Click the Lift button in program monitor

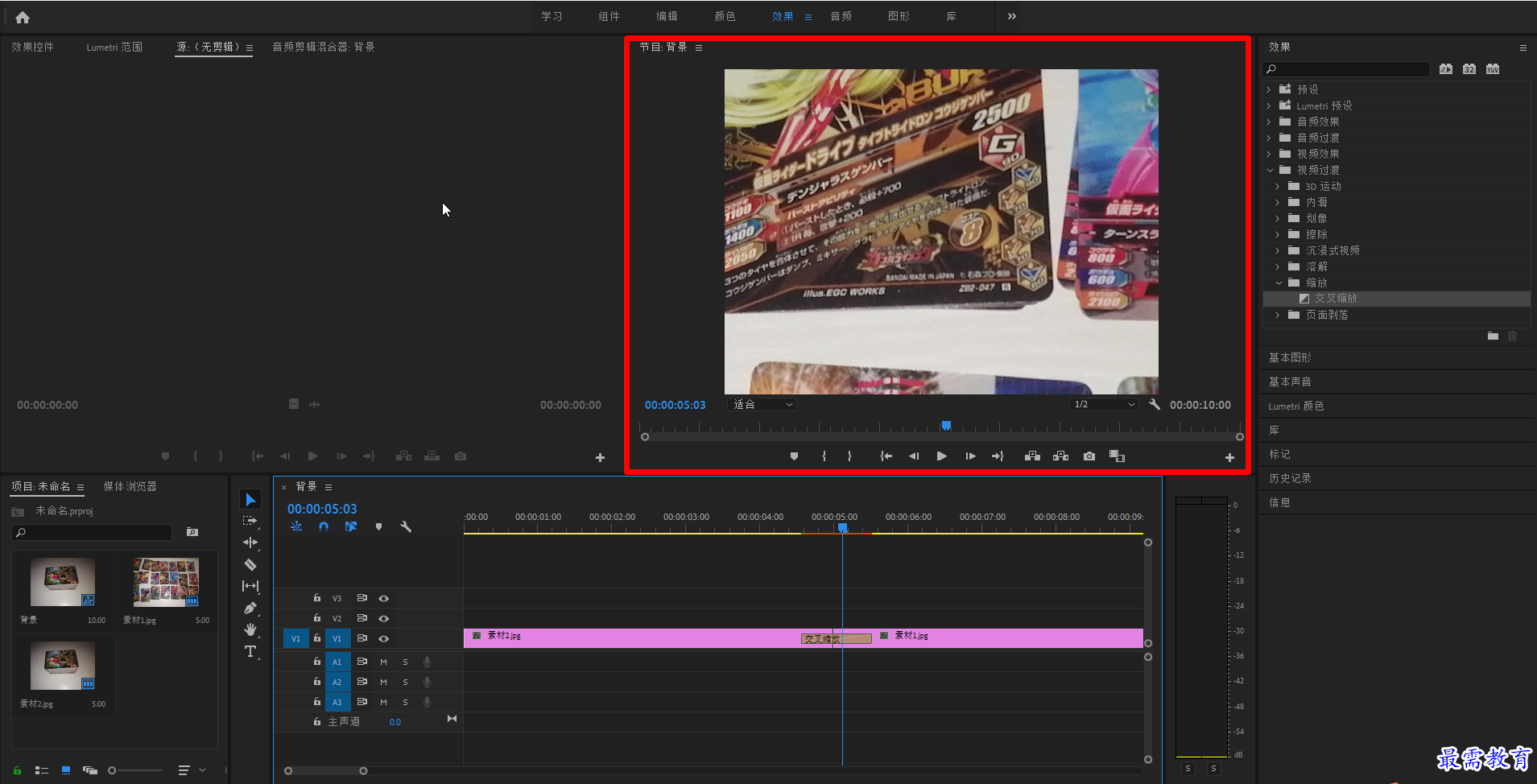(1032, 456)
